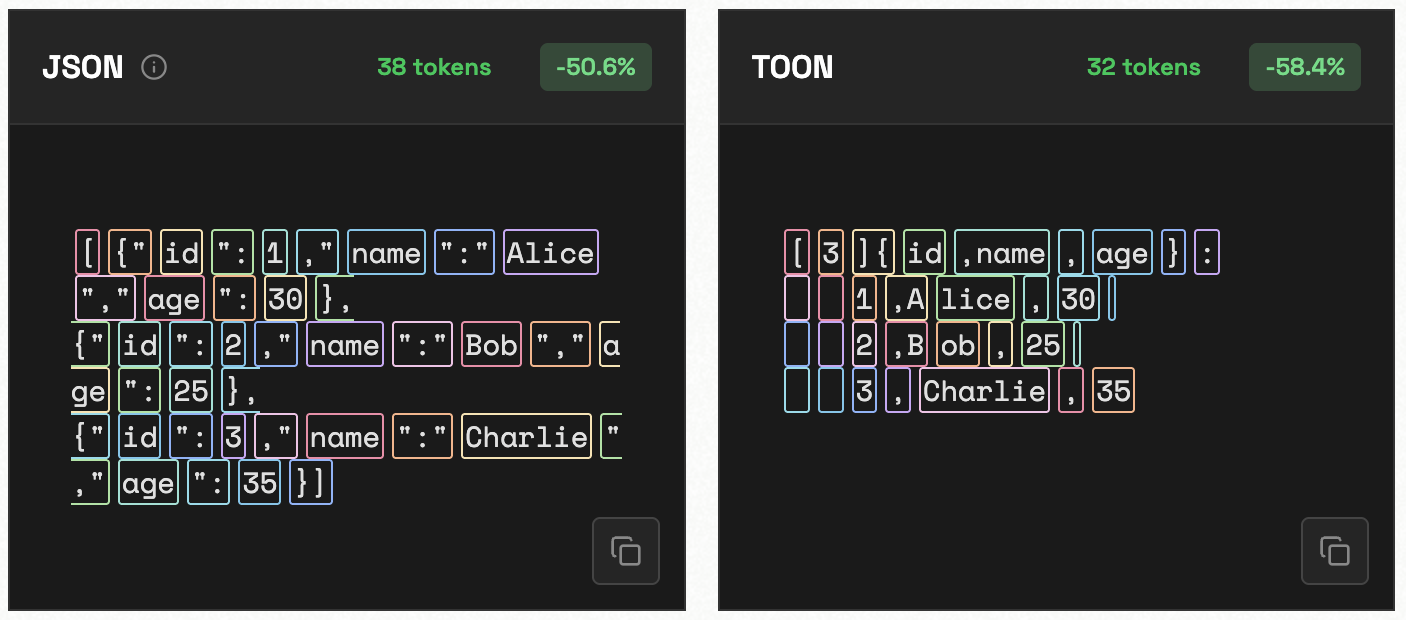Image resolution: width=1406 pixels, height=620 pixels.
Task: Select the Bob token in JSON panel
Action: point(491,345)
